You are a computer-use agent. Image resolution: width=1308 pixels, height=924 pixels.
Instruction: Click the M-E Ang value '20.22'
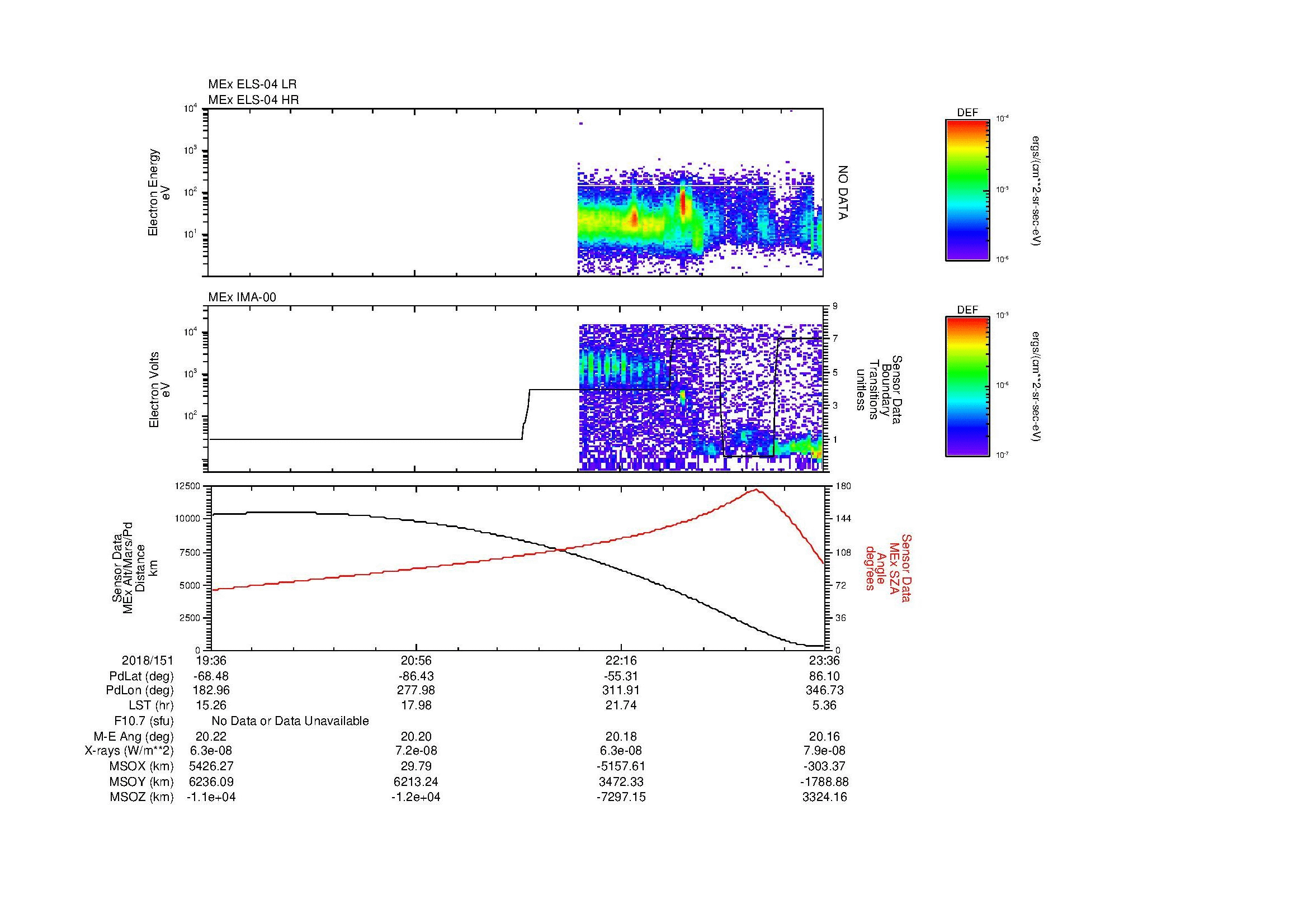tap(211, 736)
